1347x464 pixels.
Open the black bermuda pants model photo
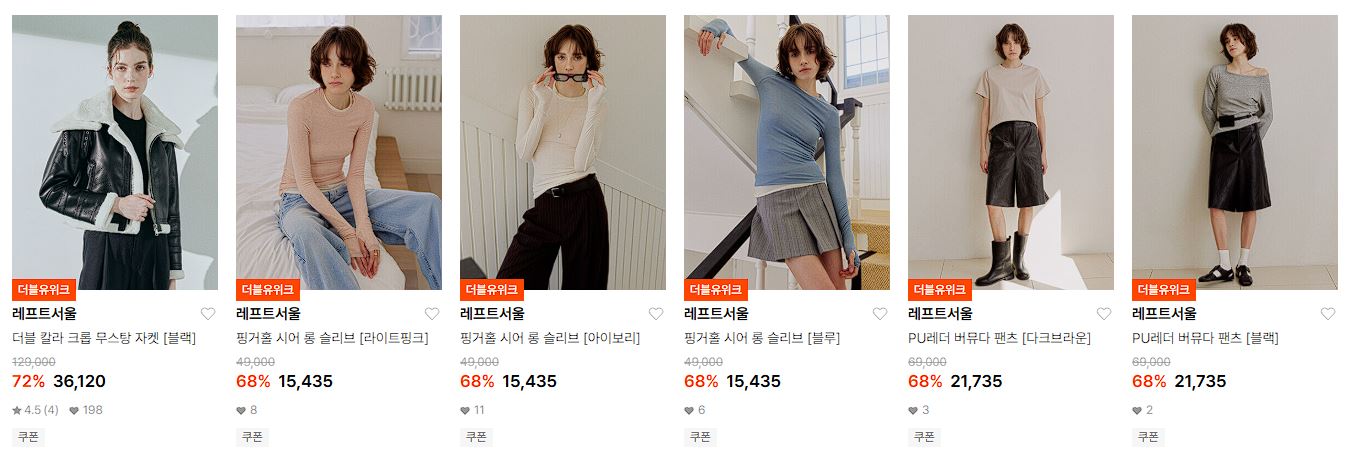(1234, 152)
